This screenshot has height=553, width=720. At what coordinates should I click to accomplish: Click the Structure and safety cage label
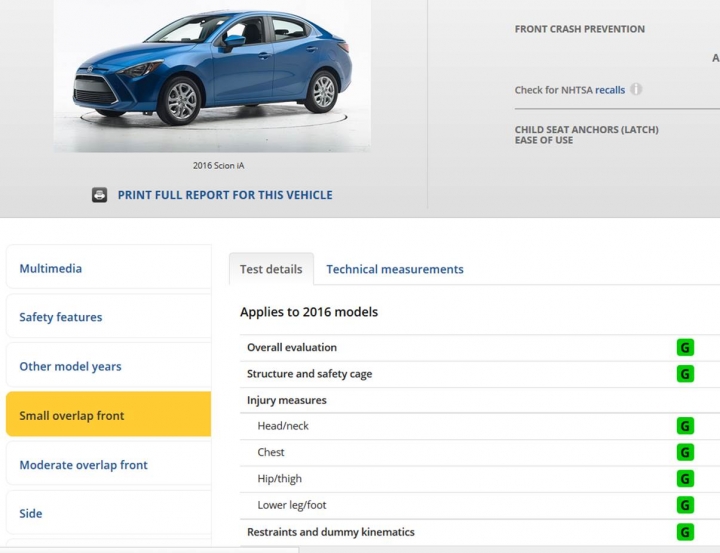309,374
